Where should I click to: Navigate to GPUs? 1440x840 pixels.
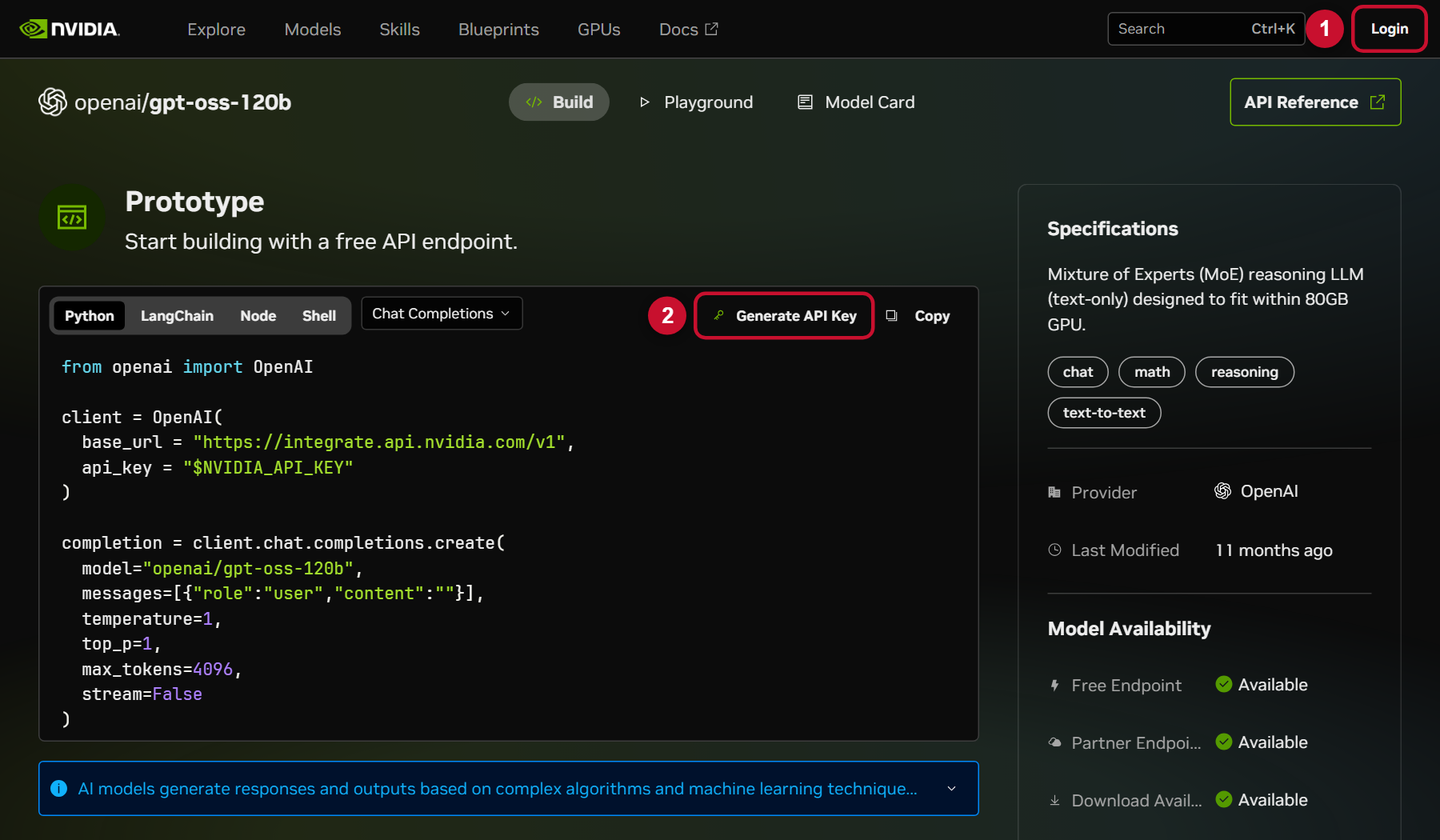tap(599, 29)
